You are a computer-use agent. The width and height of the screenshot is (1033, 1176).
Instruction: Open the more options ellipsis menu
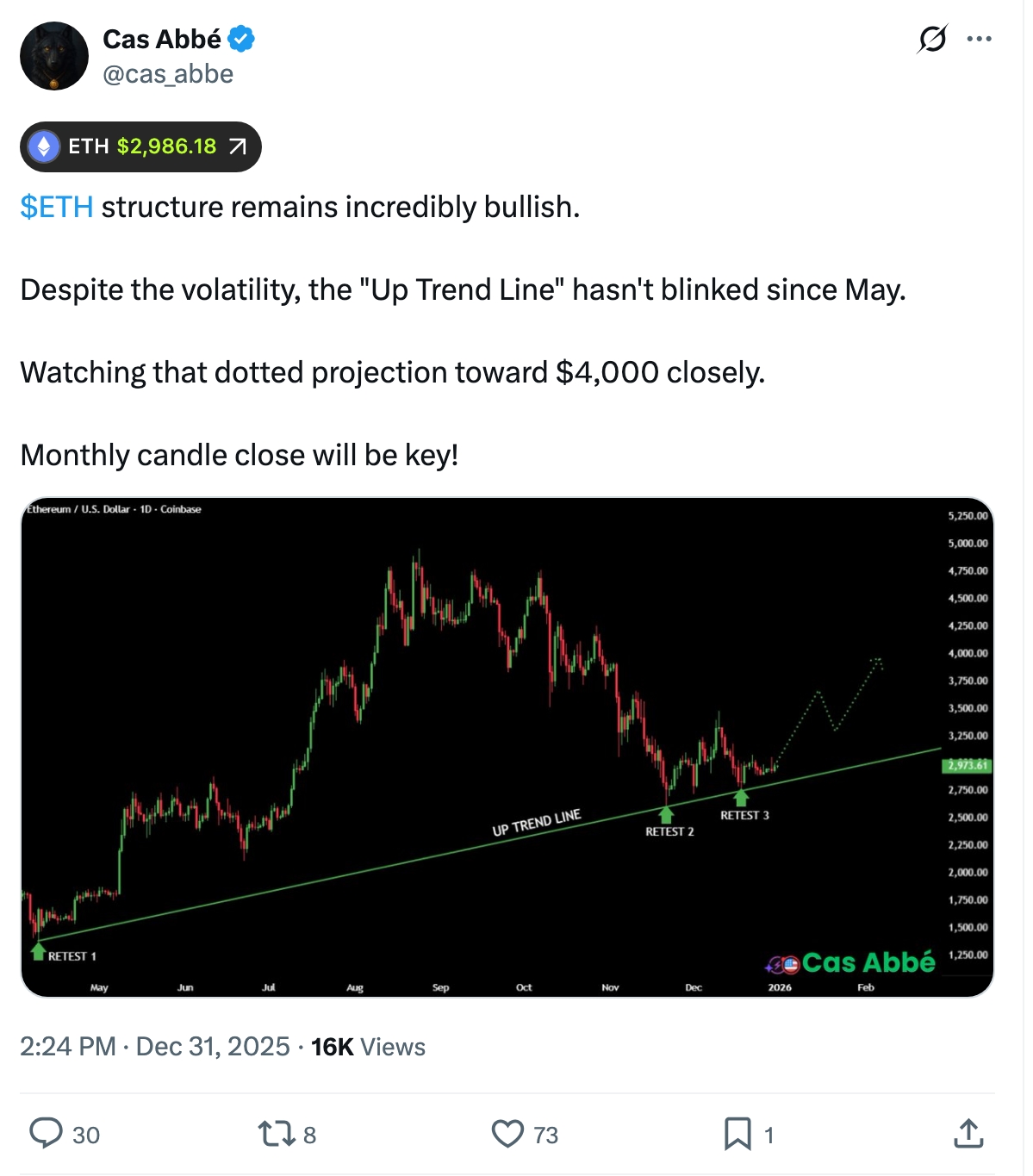[x=979, y=39]
